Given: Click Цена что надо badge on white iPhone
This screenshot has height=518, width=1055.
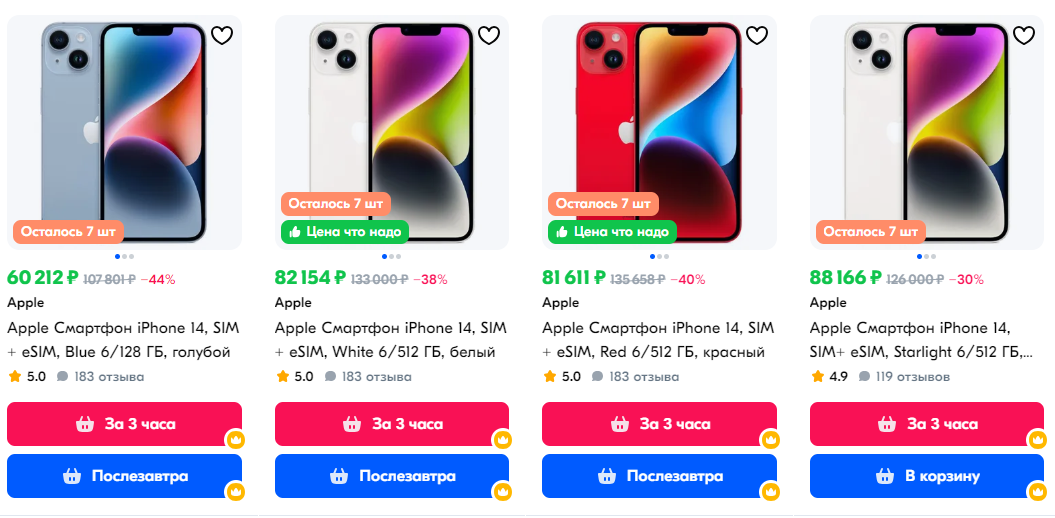Looking at the screenshot, I should (x=345, y=232).
